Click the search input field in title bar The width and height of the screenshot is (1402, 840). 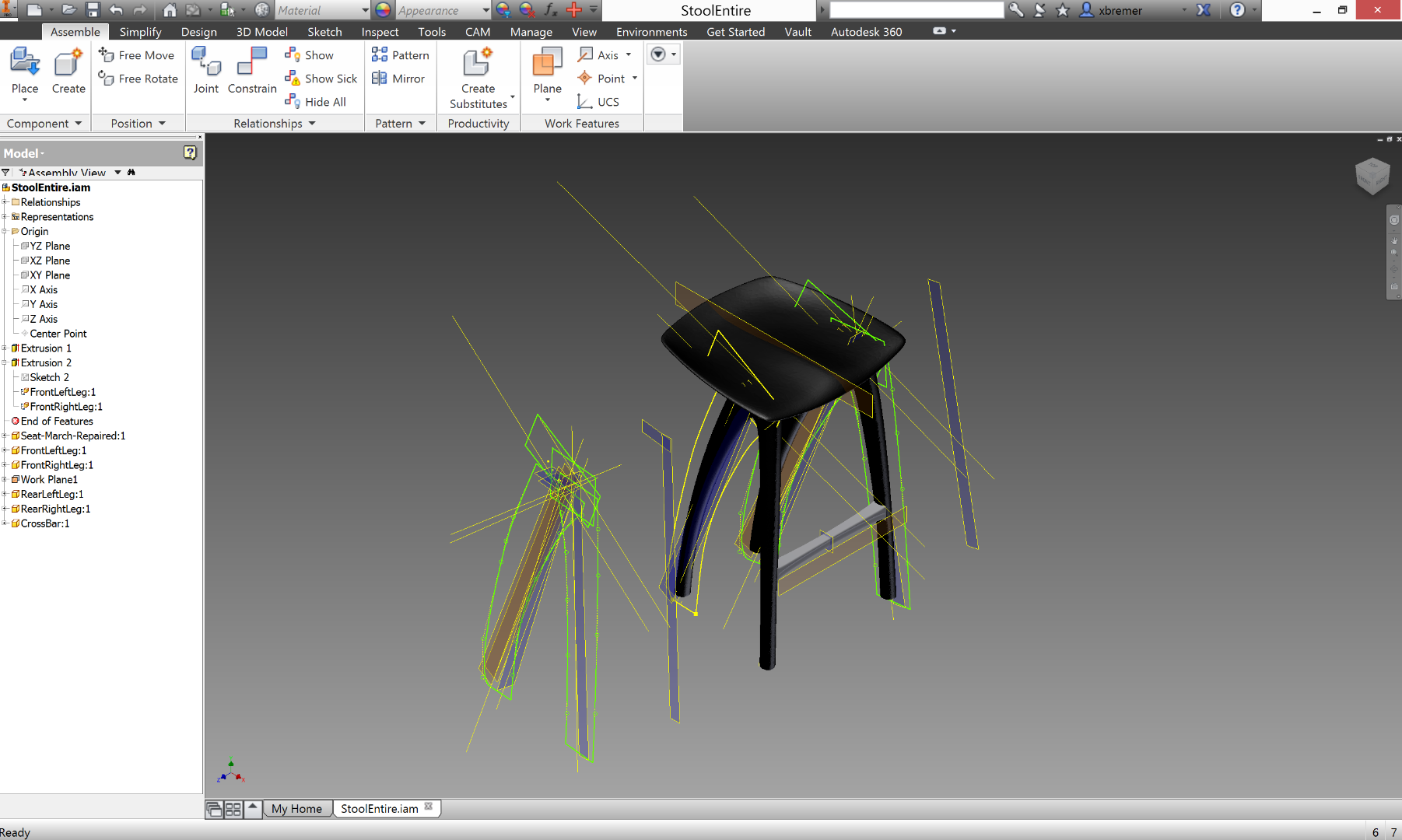pos(917,10)
